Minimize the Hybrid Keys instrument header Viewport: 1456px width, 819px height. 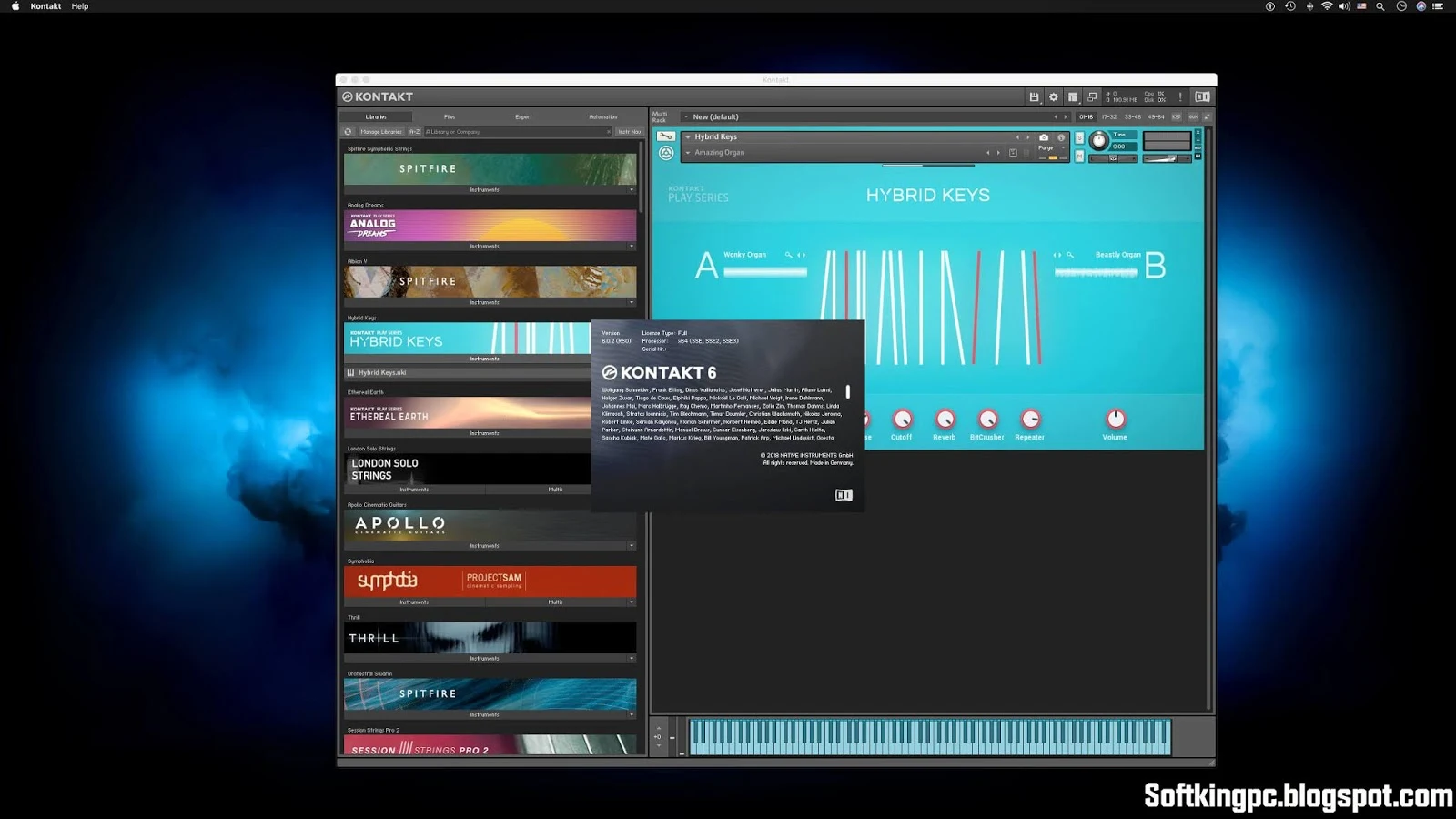[x=1198, y=140]
